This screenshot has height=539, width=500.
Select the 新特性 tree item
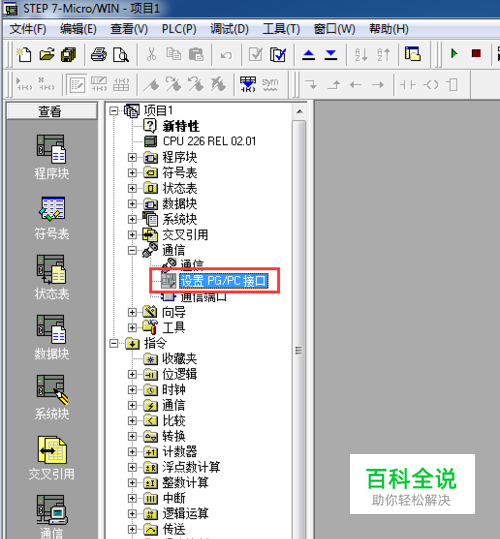181,126
